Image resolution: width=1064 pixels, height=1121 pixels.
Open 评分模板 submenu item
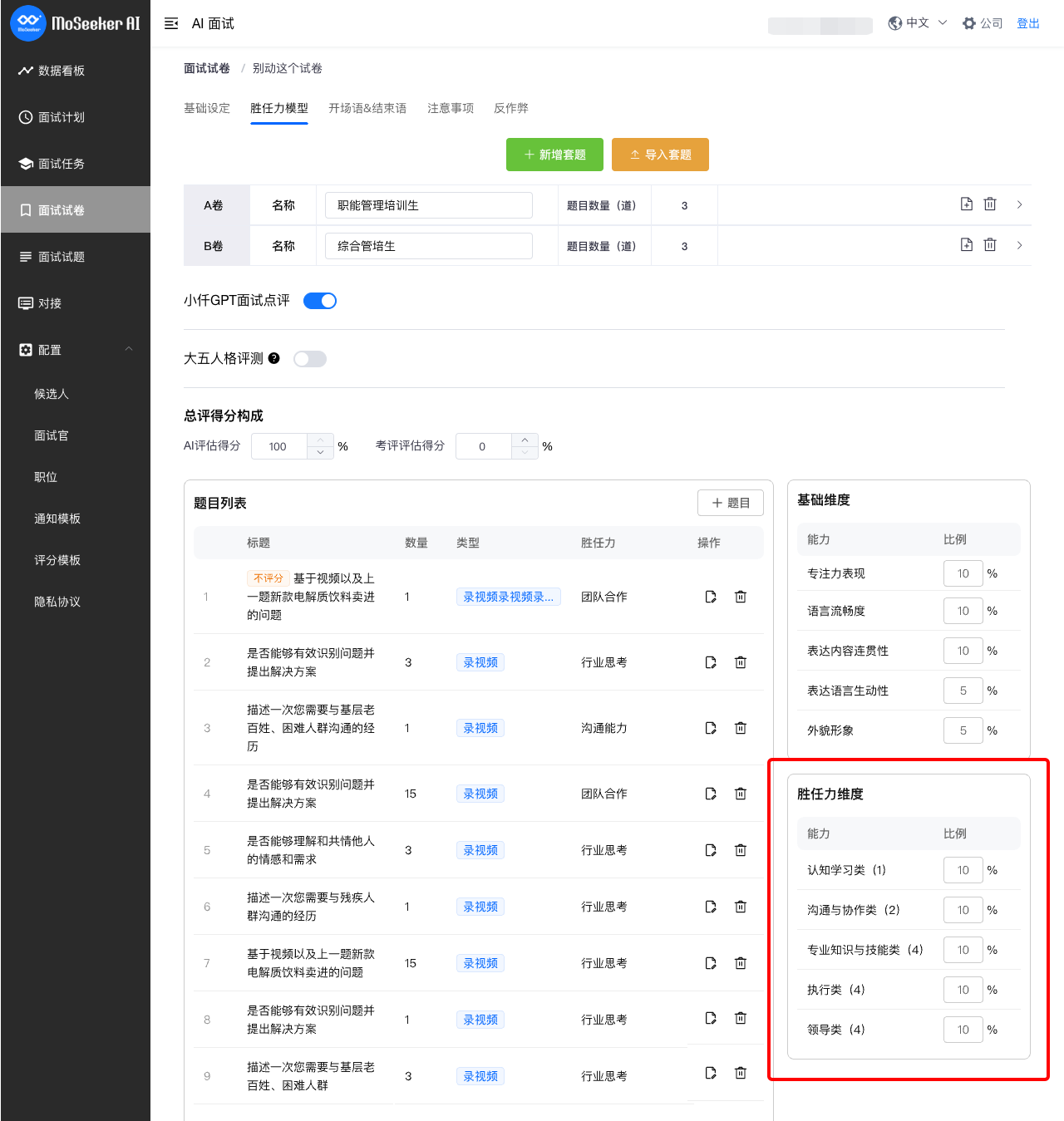(x=57, y=560)
